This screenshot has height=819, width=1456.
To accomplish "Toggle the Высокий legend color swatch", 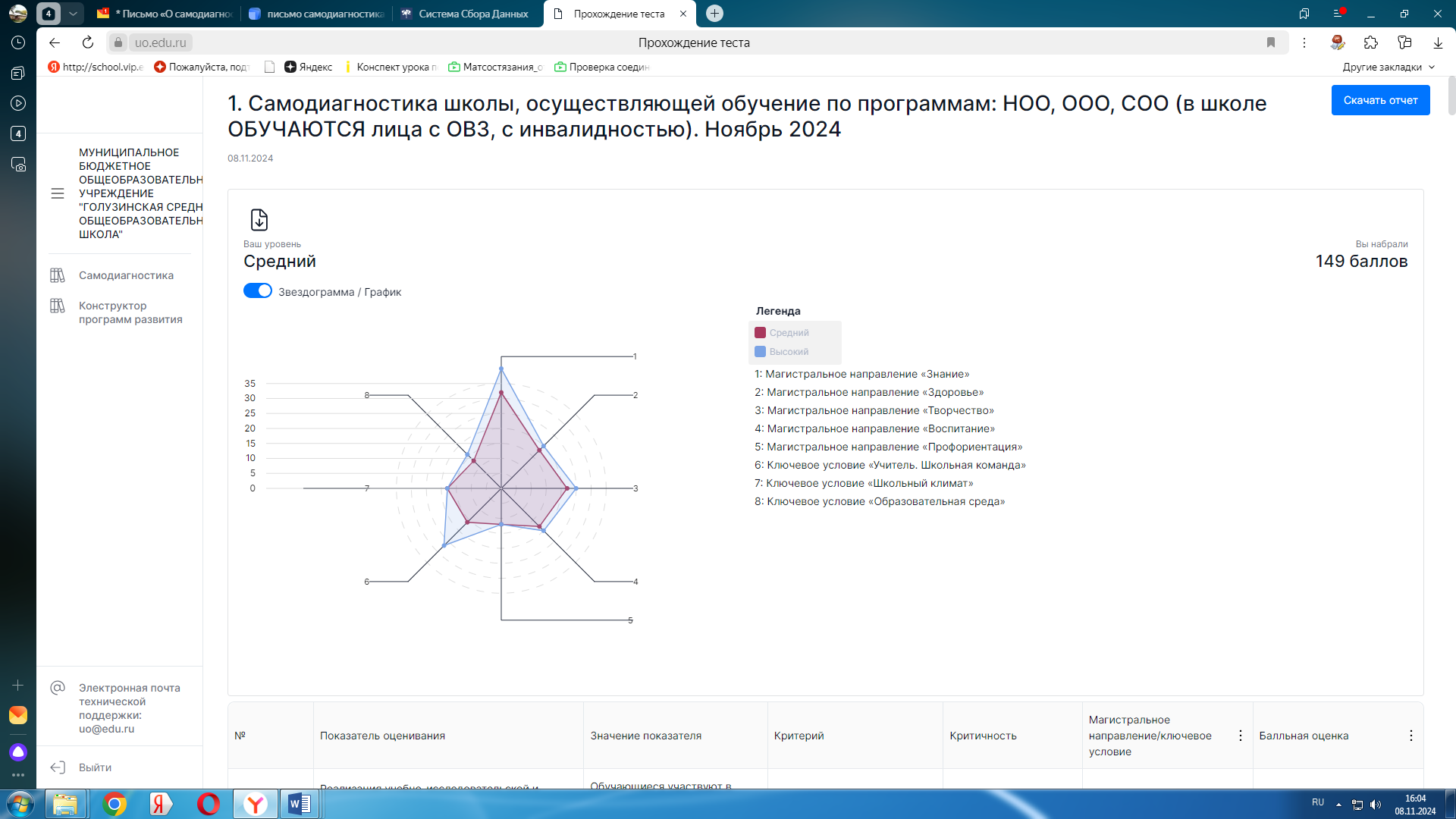I will click(760, 352).
